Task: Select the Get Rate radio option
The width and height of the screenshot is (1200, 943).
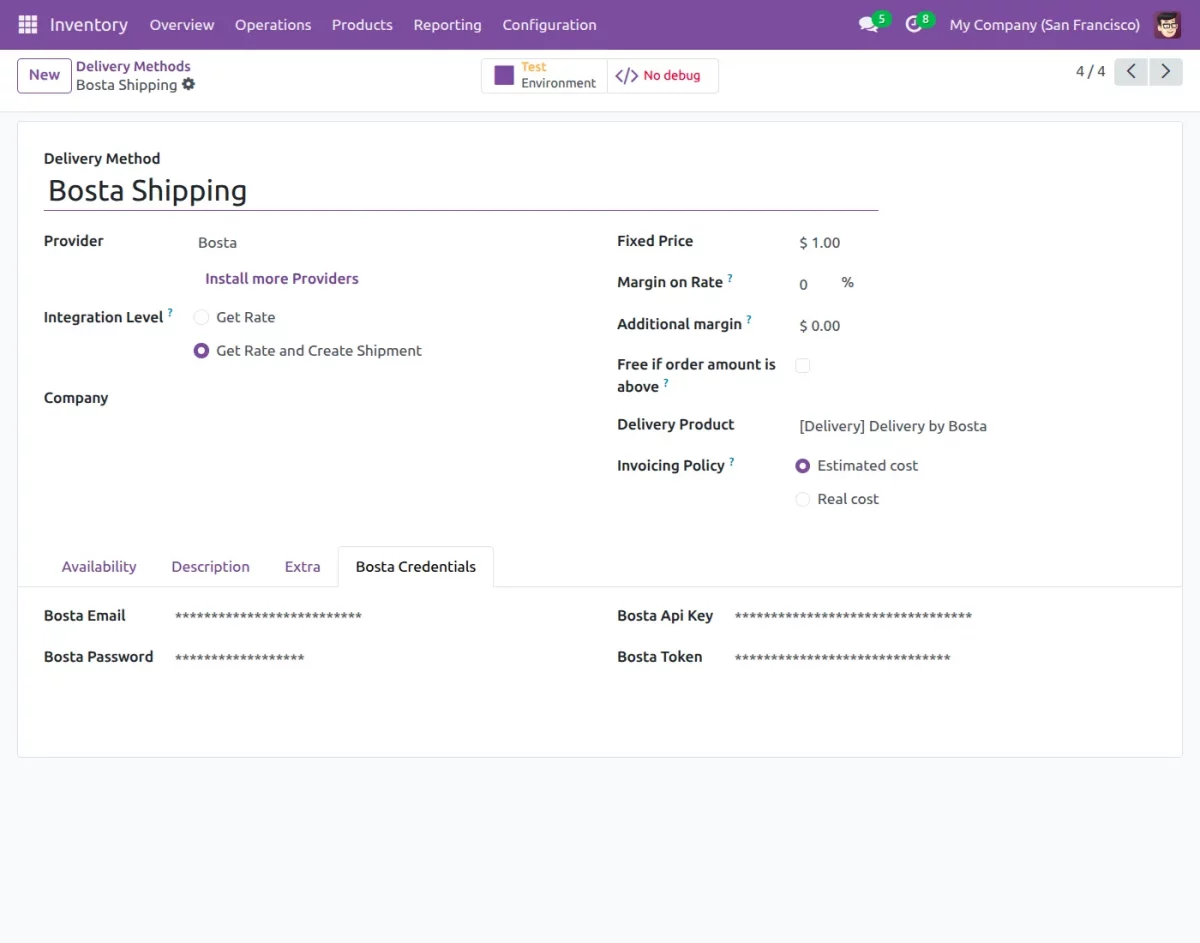Action: tap(202, 317)
